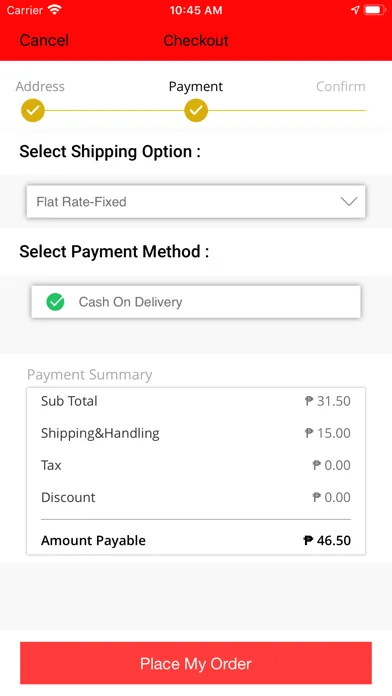The width and height of the screenshot is (392, 696).
Task: Tap the Payment step checkmark circle
Action: pos(196,110)
